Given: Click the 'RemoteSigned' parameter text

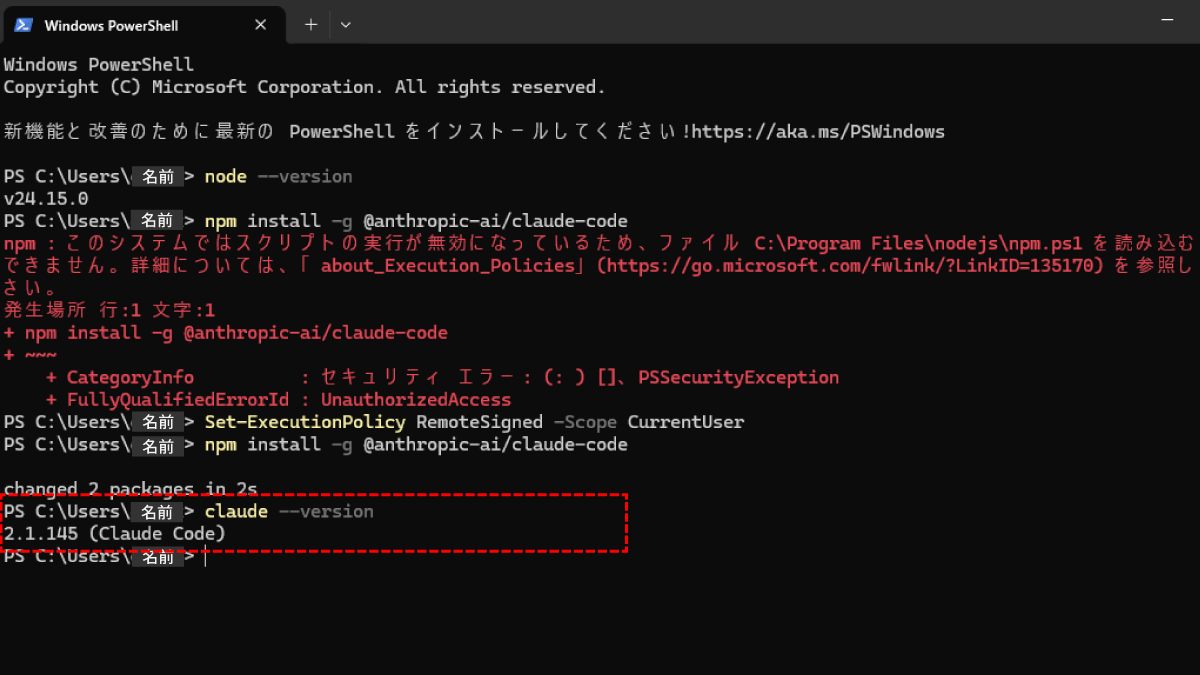Looking at the screenshot, I should pos(479,422).
